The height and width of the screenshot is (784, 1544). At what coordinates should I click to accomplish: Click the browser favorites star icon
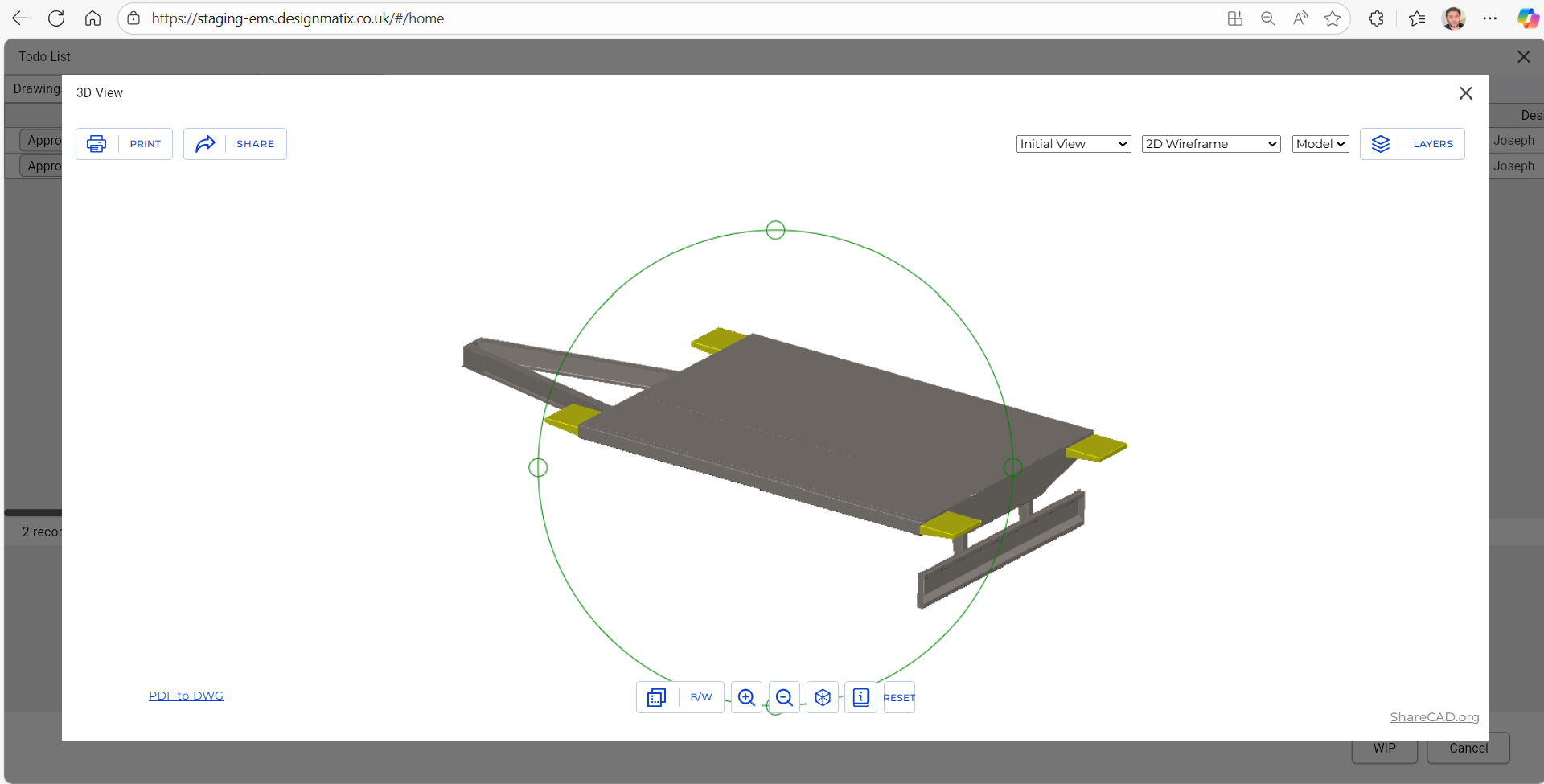click(1333, 18)
